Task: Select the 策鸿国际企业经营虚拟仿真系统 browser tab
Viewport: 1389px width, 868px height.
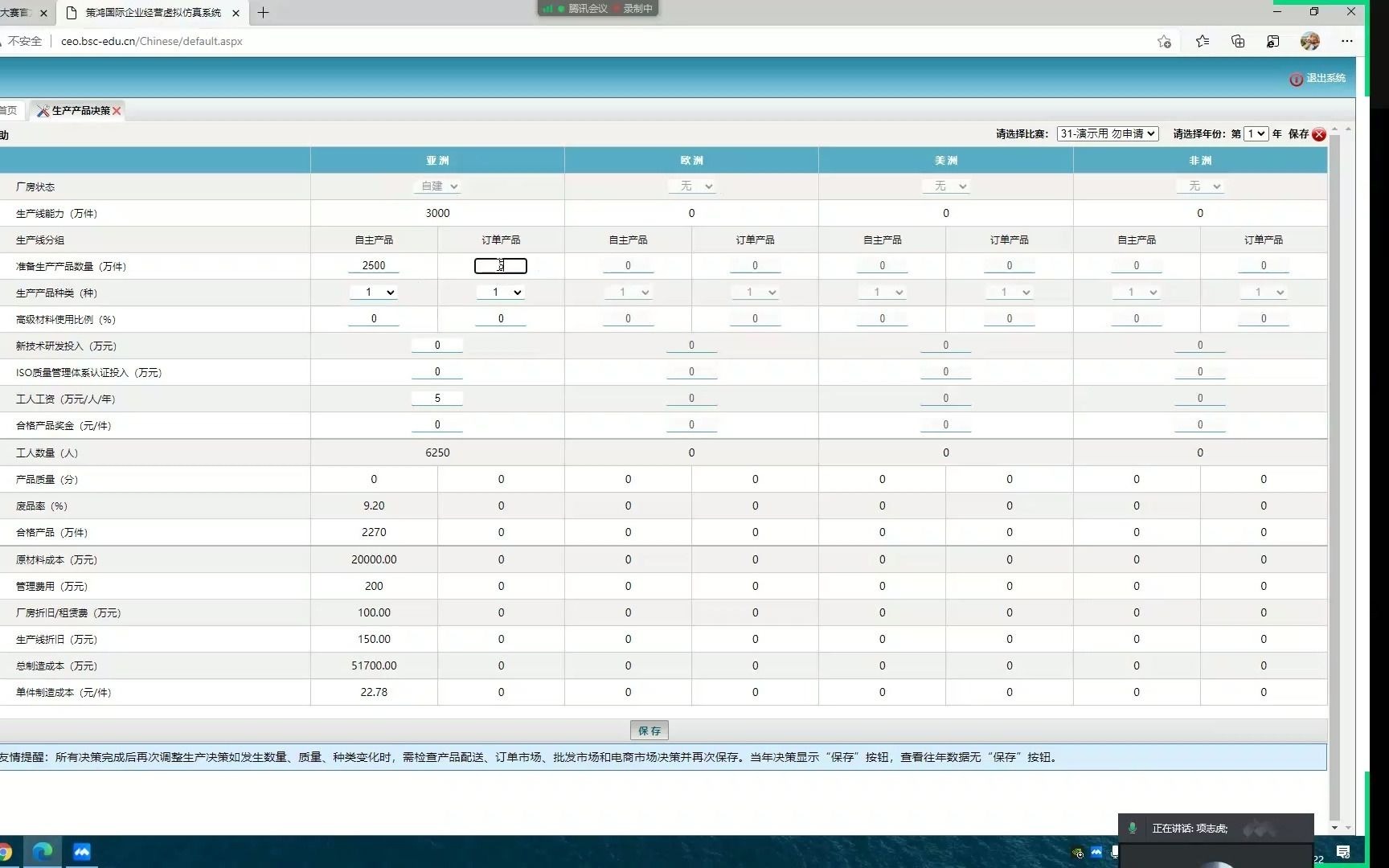Action: (153, 13)
